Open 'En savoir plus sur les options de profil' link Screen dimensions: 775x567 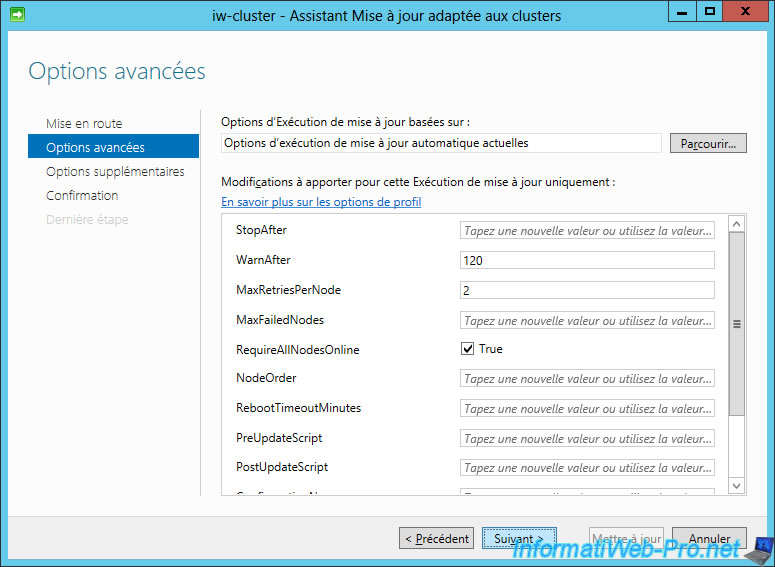click(321, 202)
